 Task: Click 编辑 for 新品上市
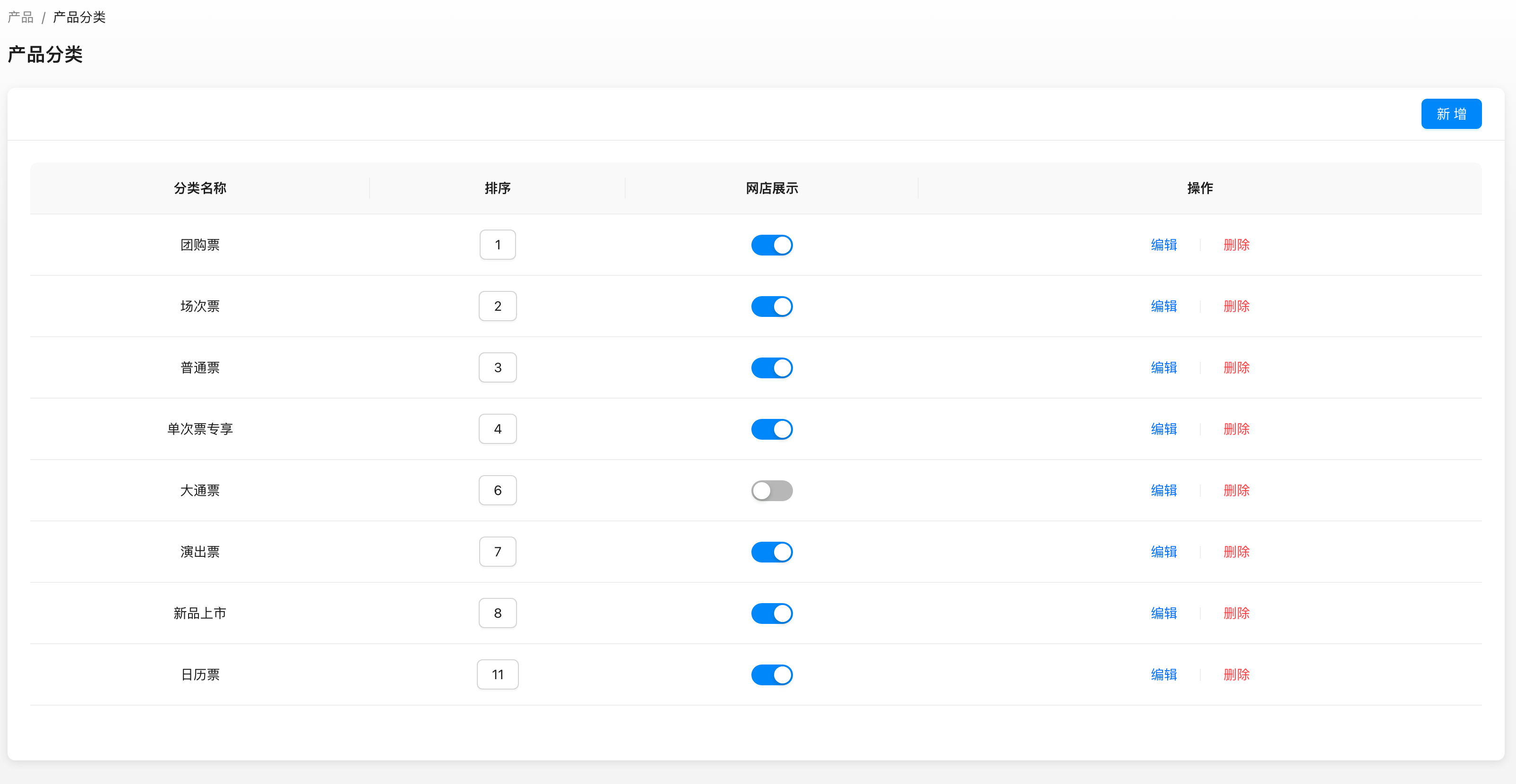[x=1163, y=613]
